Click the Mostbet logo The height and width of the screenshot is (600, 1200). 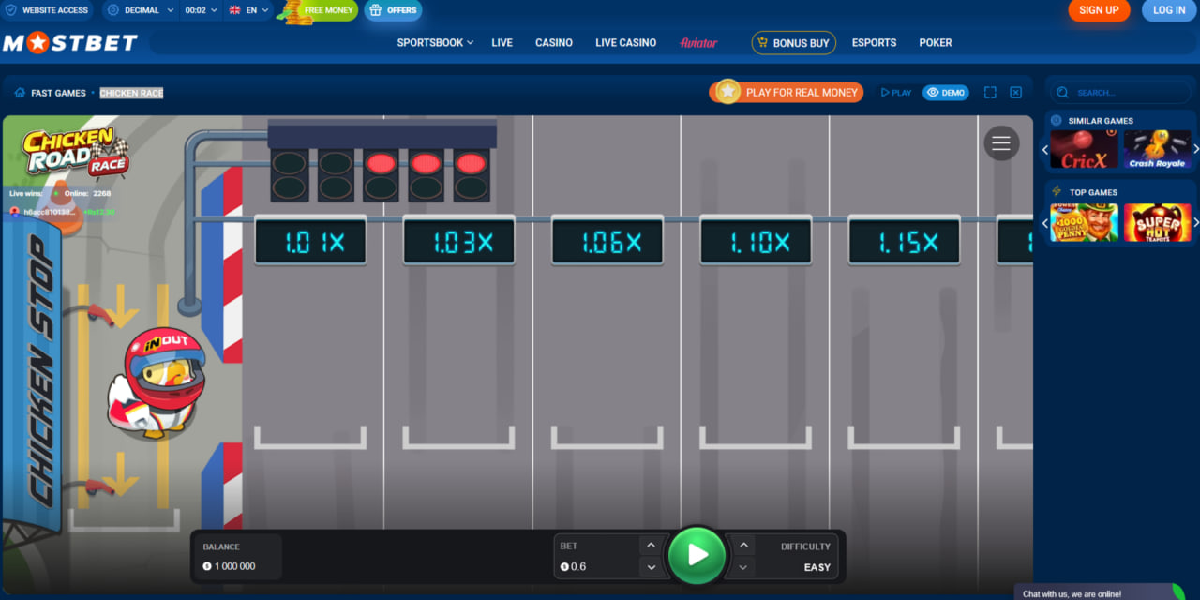69,43
